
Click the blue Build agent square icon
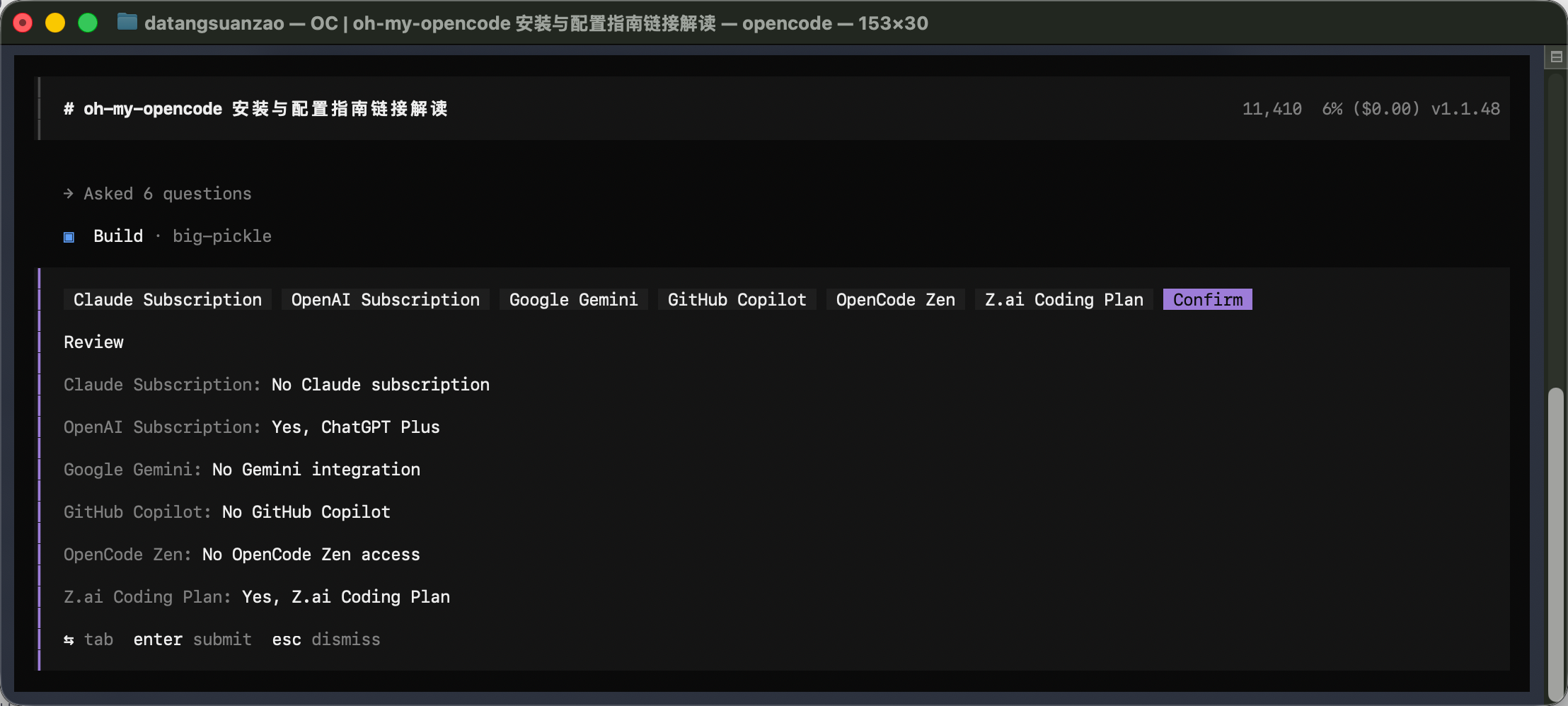tap(69, 236)
